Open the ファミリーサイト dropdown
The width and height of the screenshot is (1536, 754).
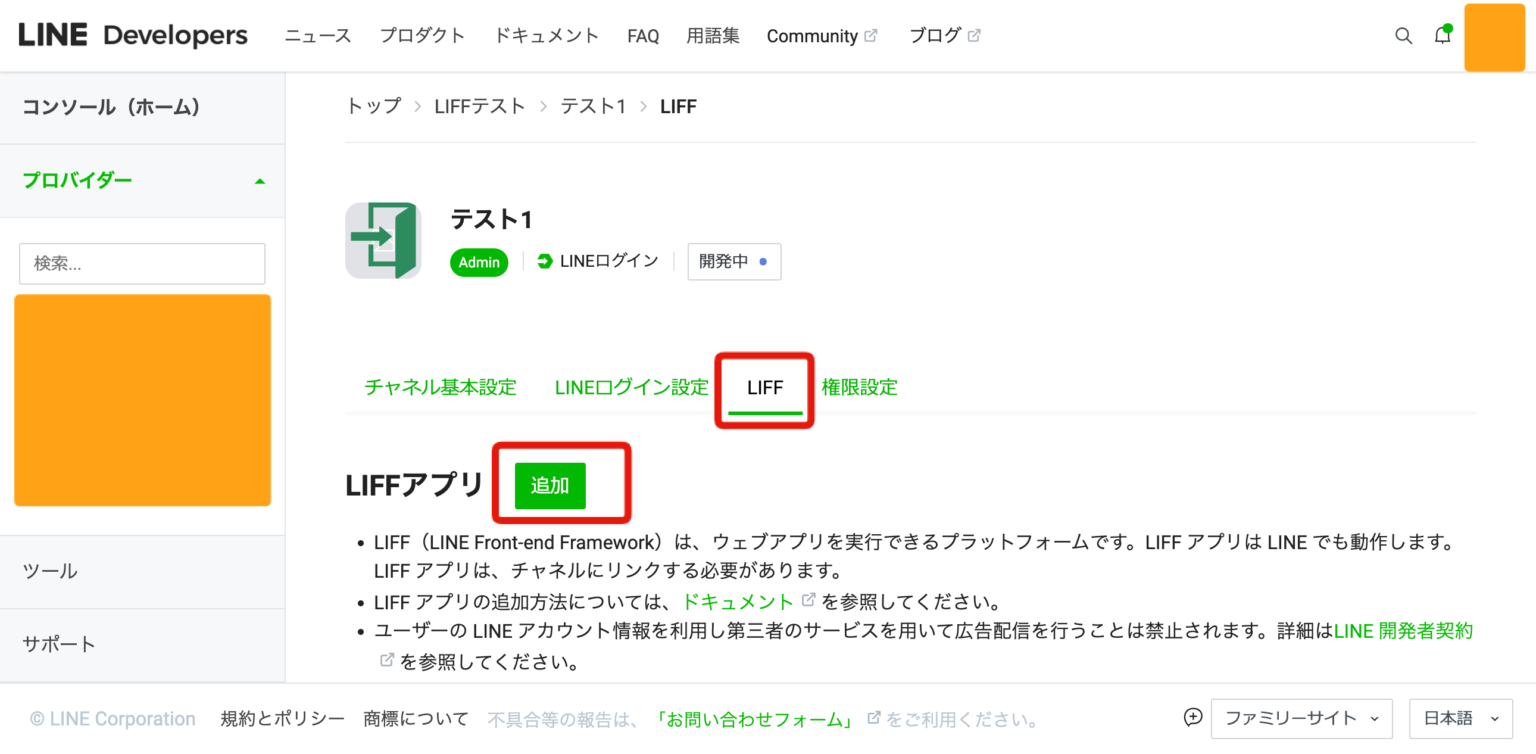(1301, 718)
